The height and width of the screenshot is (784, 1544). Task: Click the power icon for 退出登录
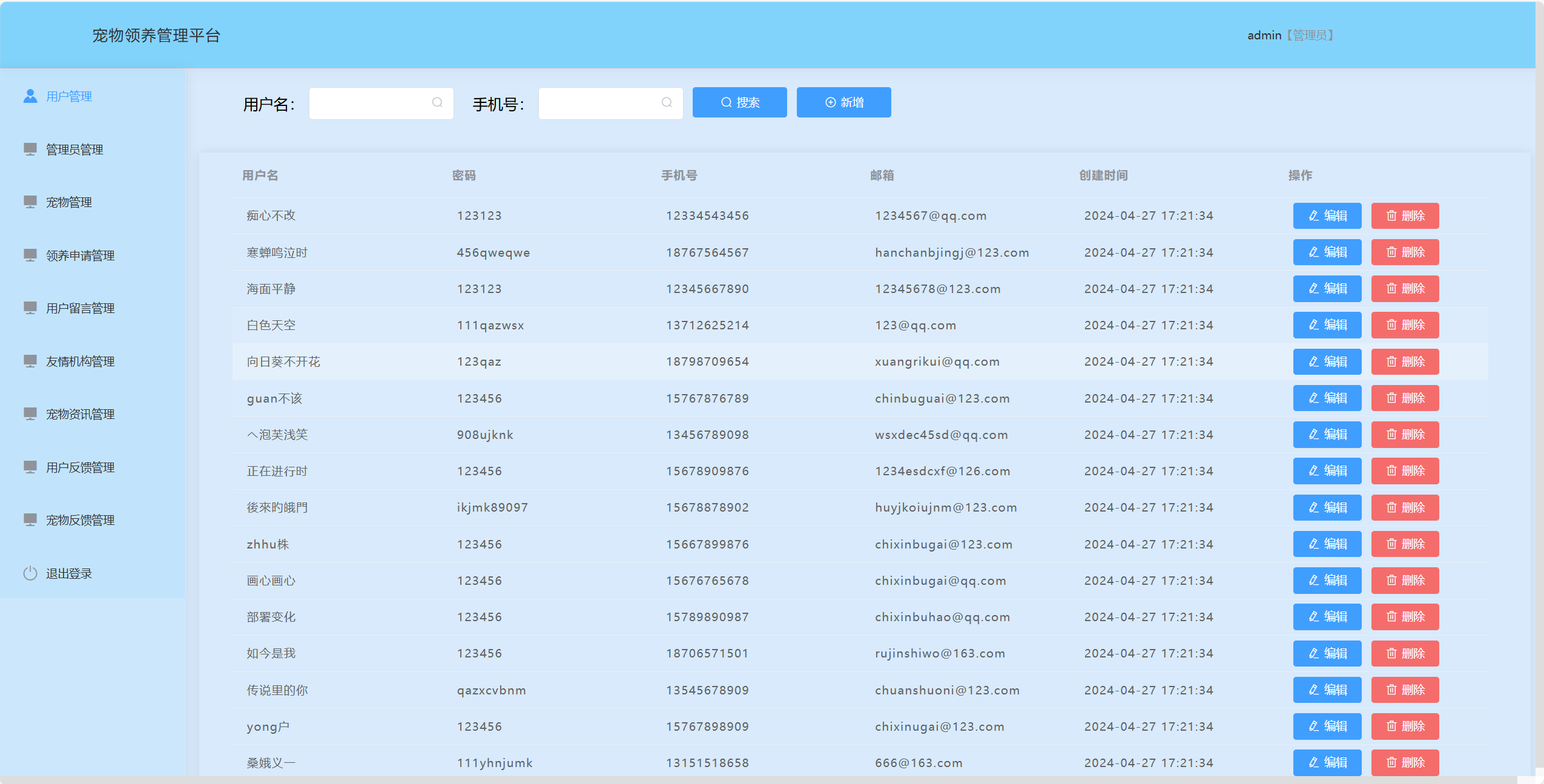point(30,573)
